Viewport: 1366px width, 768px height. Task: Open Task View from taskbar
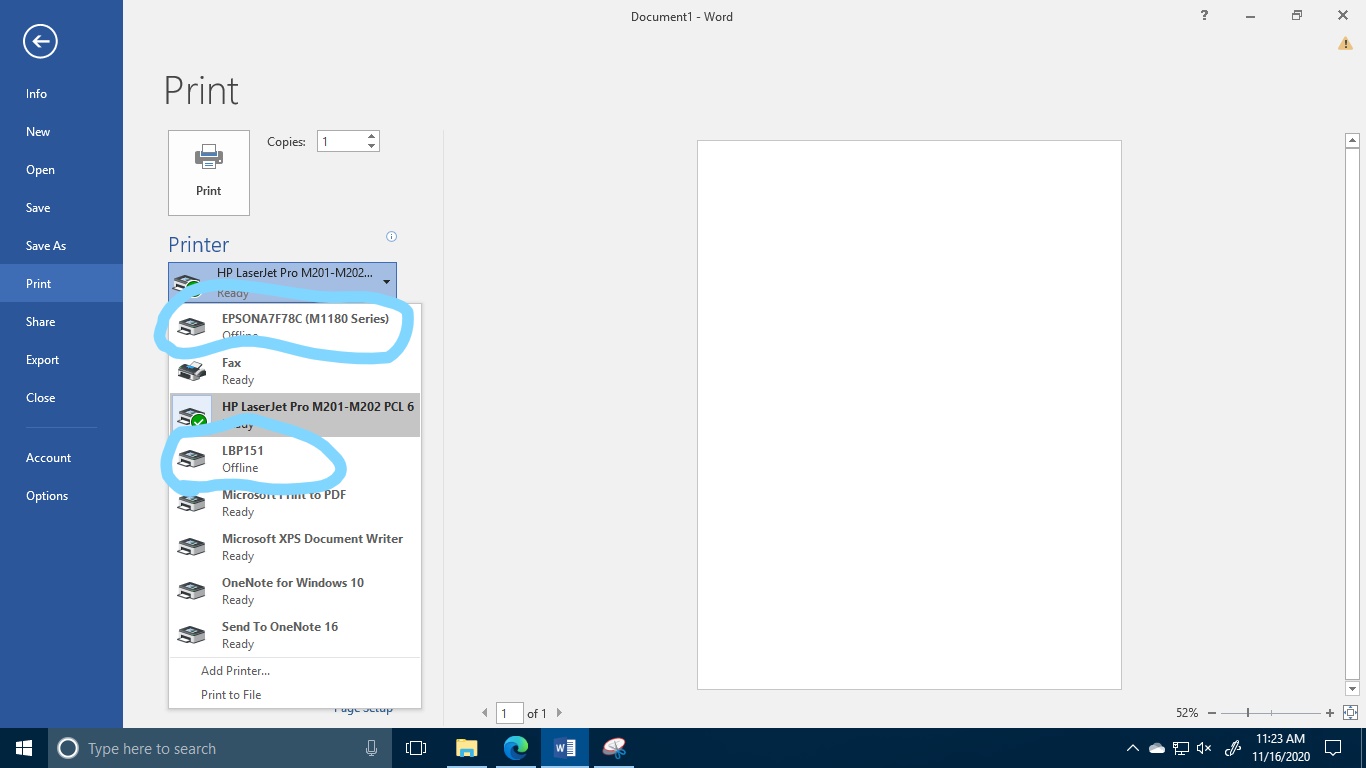coord(416,748)
